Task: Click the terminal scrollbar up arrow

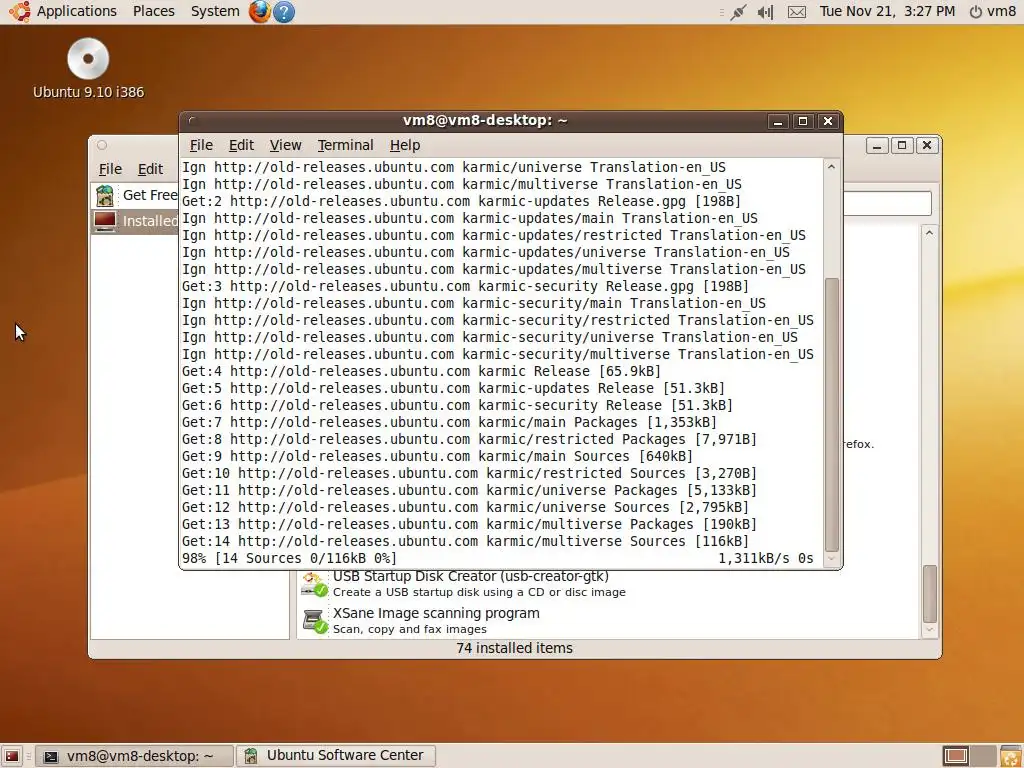Action: tap(831, 167)
